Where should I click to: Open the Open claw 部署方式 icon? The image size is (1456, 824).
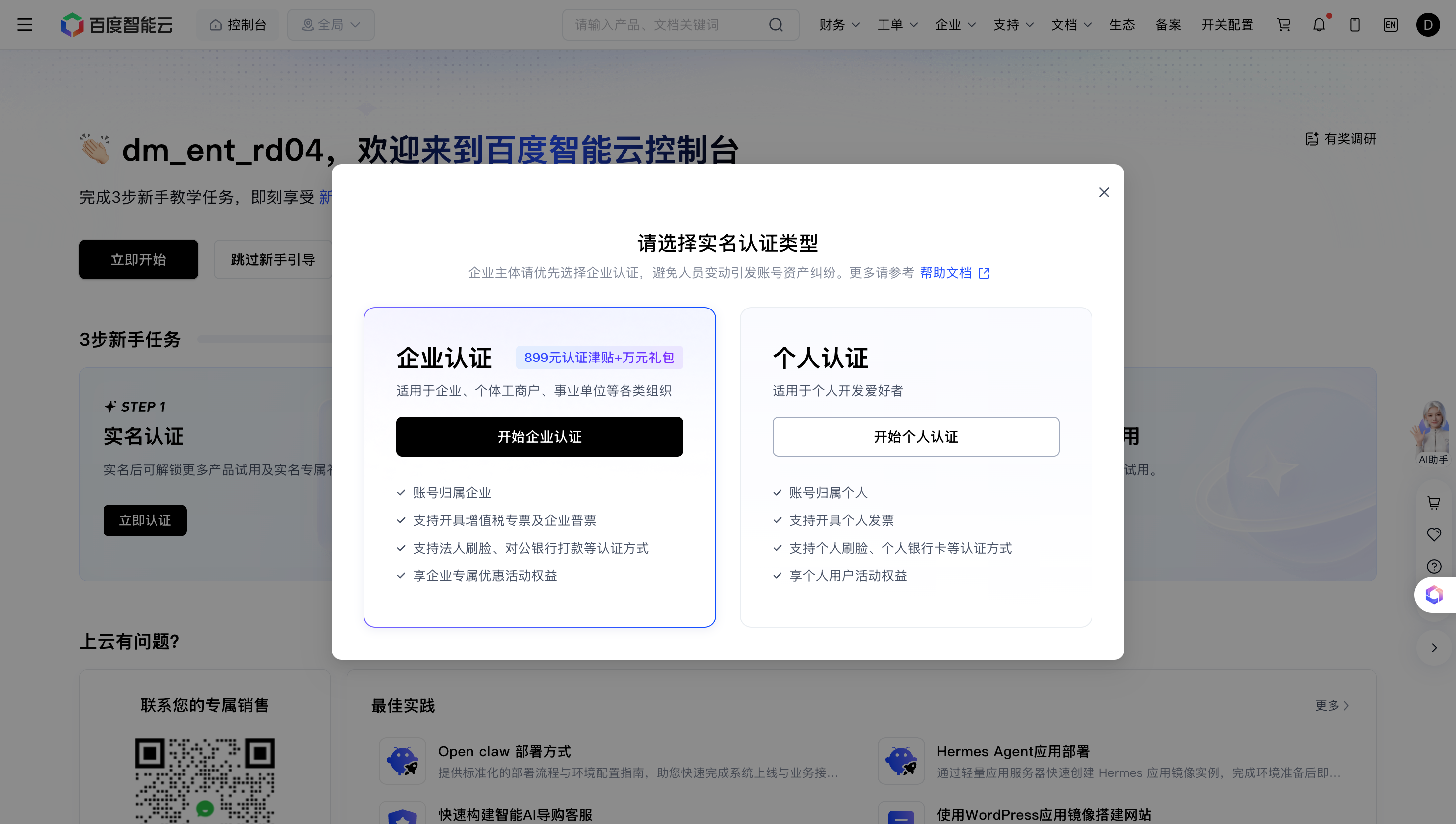click(402, 761)
